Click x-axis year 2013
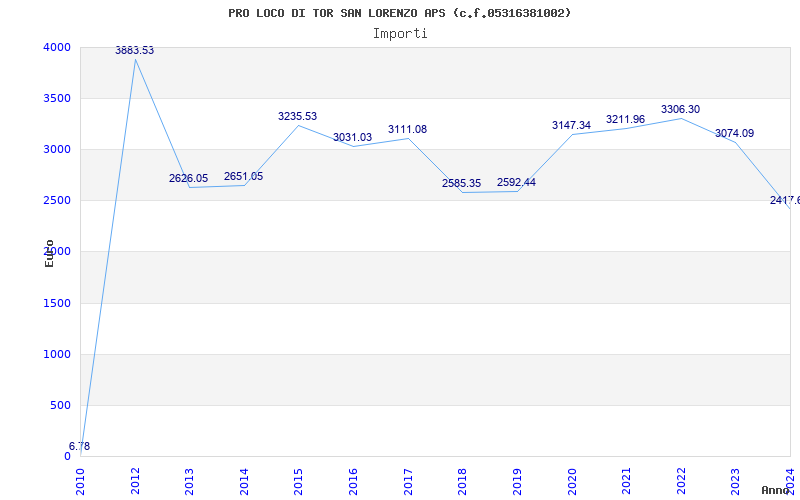This screenshot has width=800, height=500. pyautogui.click(x=190, y=482)
